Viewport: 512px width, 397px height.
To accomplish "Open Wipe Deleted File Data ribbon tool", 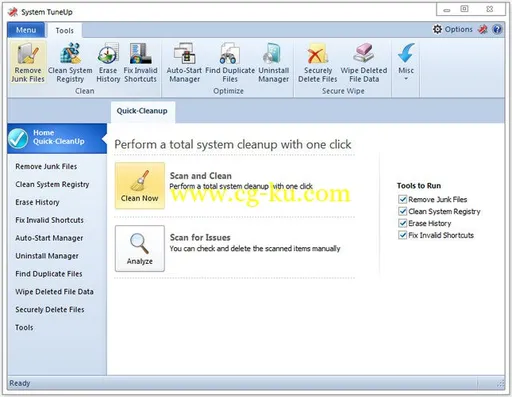I will pos(364,62).
